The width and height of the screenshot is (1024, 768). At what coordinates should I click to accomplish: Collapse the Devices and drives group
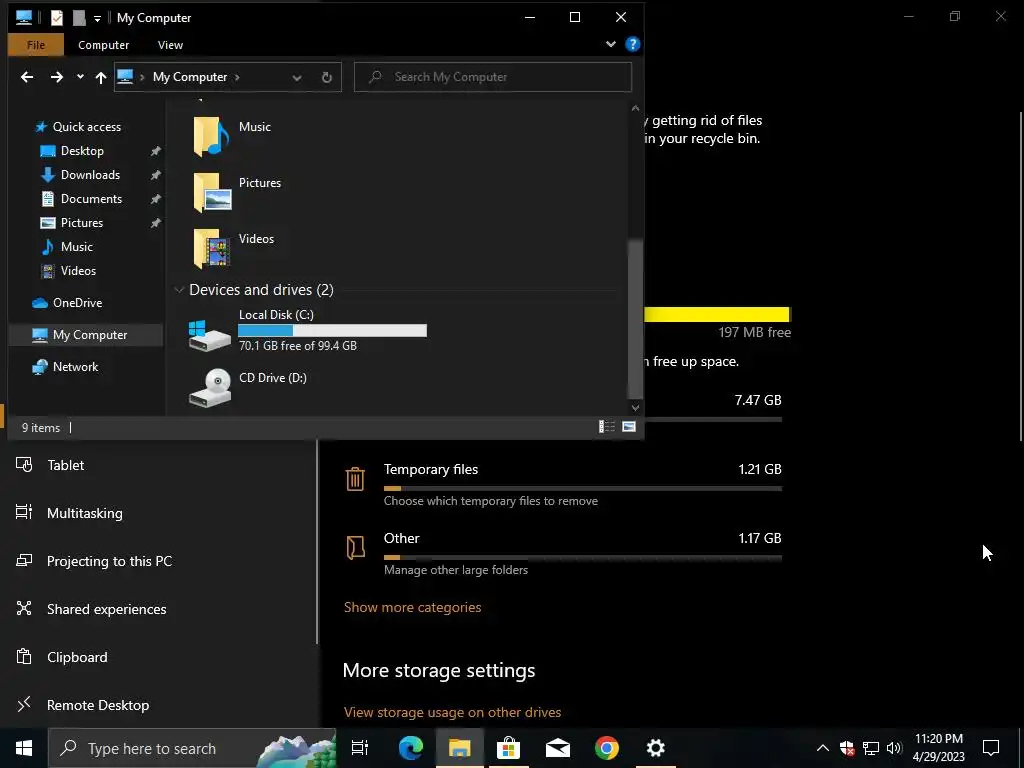coord(179,289)
